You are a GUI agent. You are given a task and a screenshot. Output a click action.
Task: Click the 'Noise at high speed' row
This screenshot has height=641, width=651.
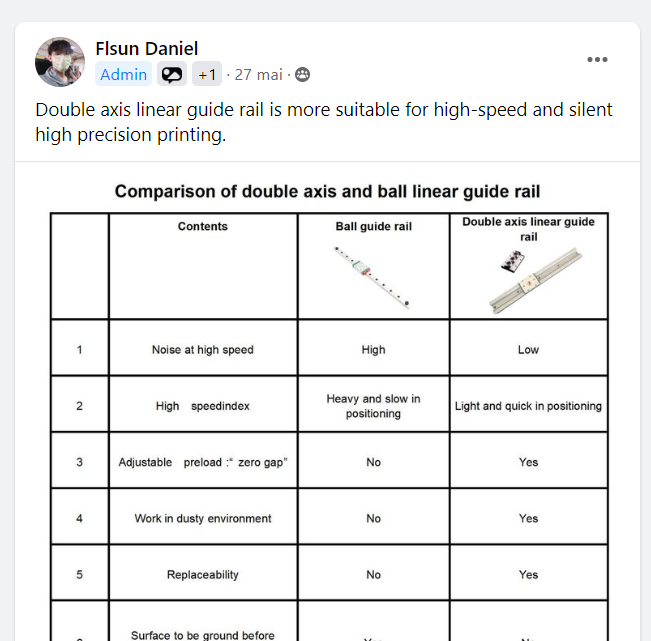[203, 350]
